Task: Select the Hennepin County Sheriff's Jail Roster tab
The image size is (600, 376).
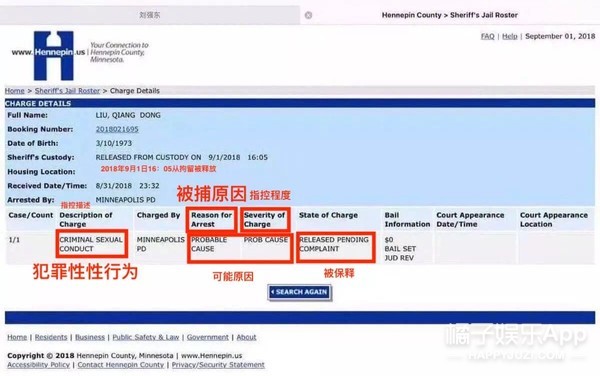Action: pos(450,15)
